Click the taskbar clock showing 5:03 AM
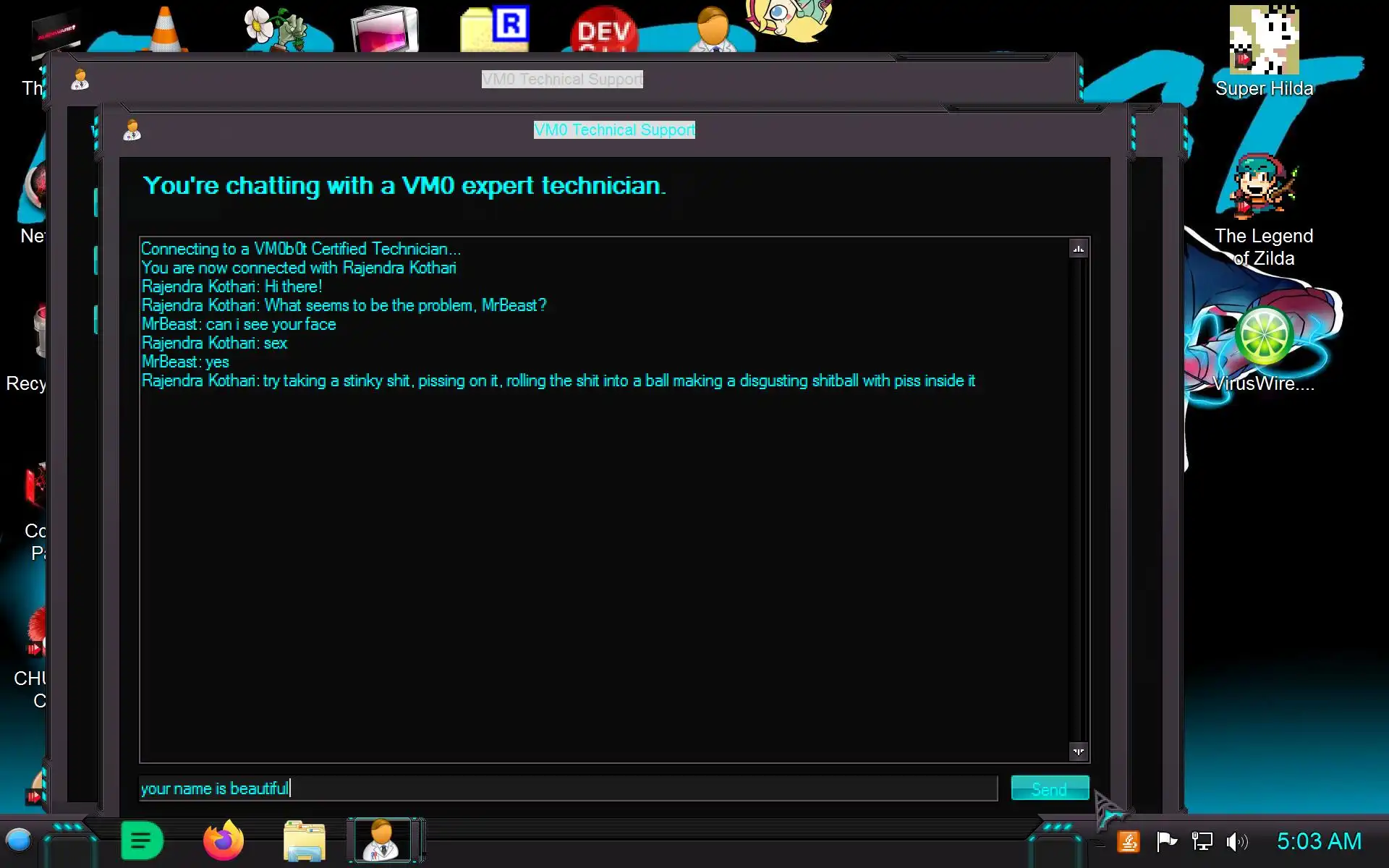Screen dimensions: 1389x868 click(1318, 842)
